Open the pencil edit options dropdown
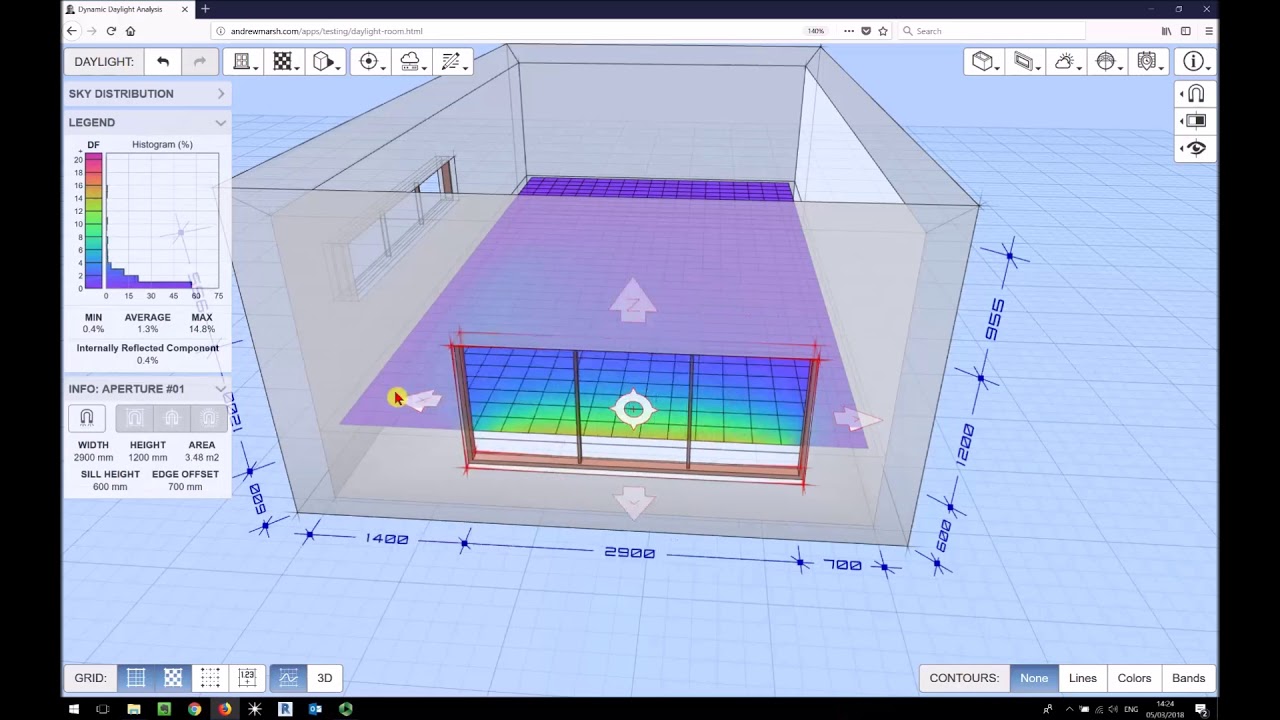This screenshot has width=1280, height=720. (x=452, y=62)
